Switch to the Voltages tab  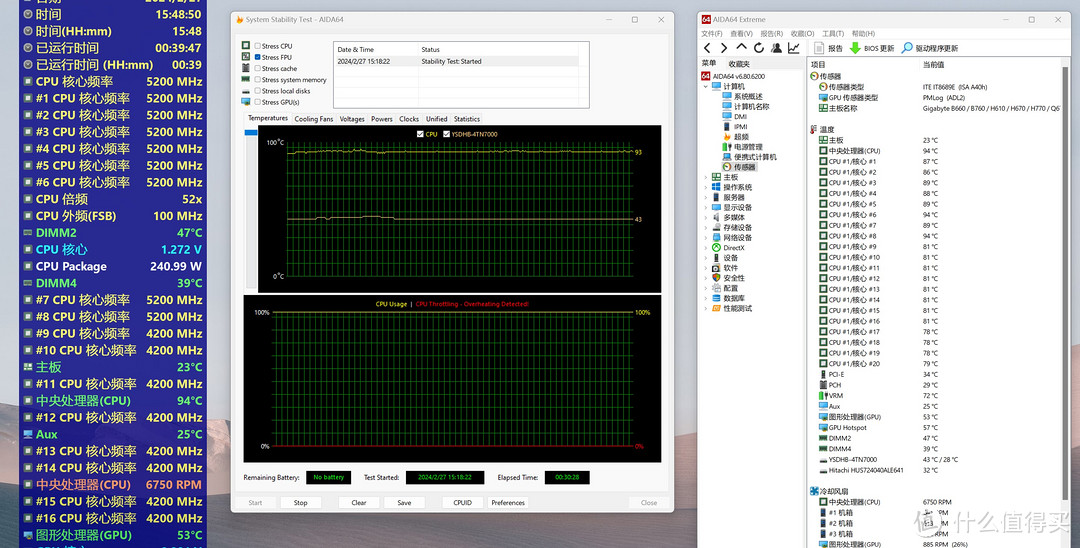pos(352,119)
